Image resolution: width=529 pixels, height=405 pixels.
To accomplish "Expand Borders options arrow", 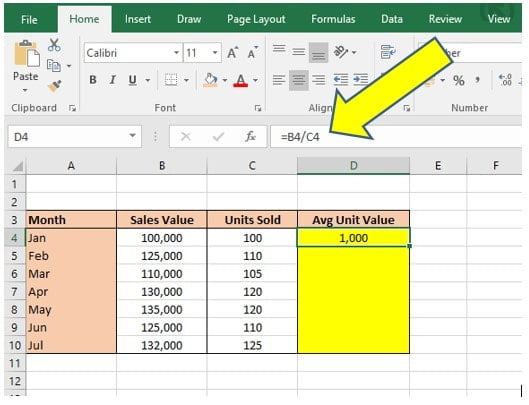I will coord(186,80).
